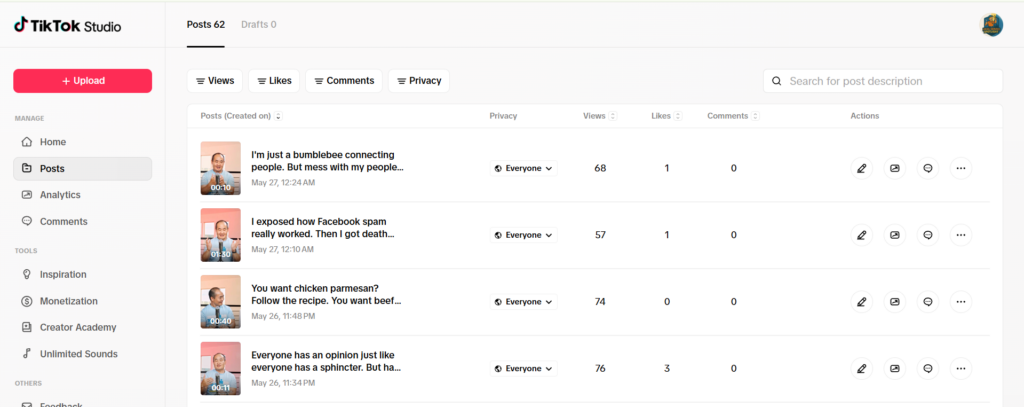Edit the Facebook spam post with the pencil icon
Image resolution: width=1024 pixels, height=407 pixels.
tap(861, 235)
